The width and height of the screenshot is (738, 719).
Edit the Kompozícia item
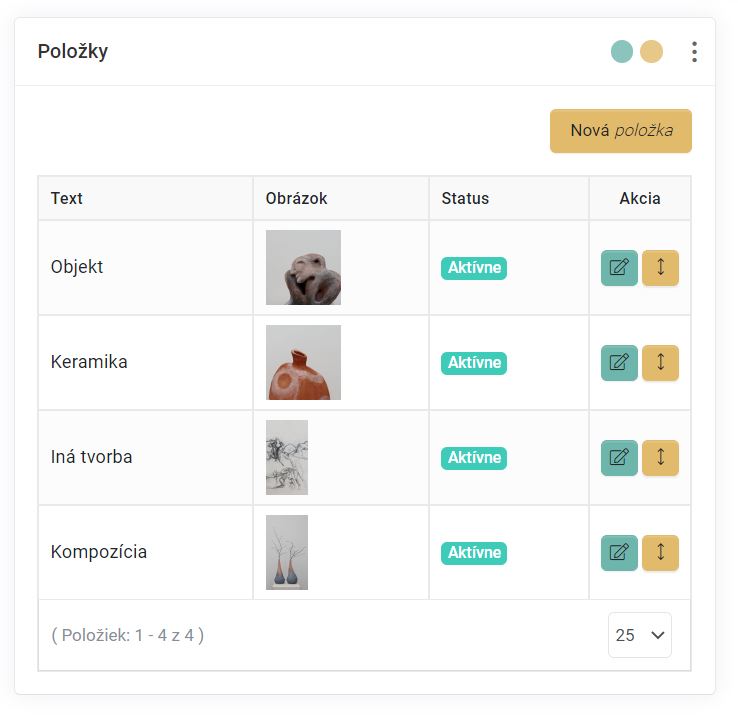pyautogui.click(x=619, y=553)
